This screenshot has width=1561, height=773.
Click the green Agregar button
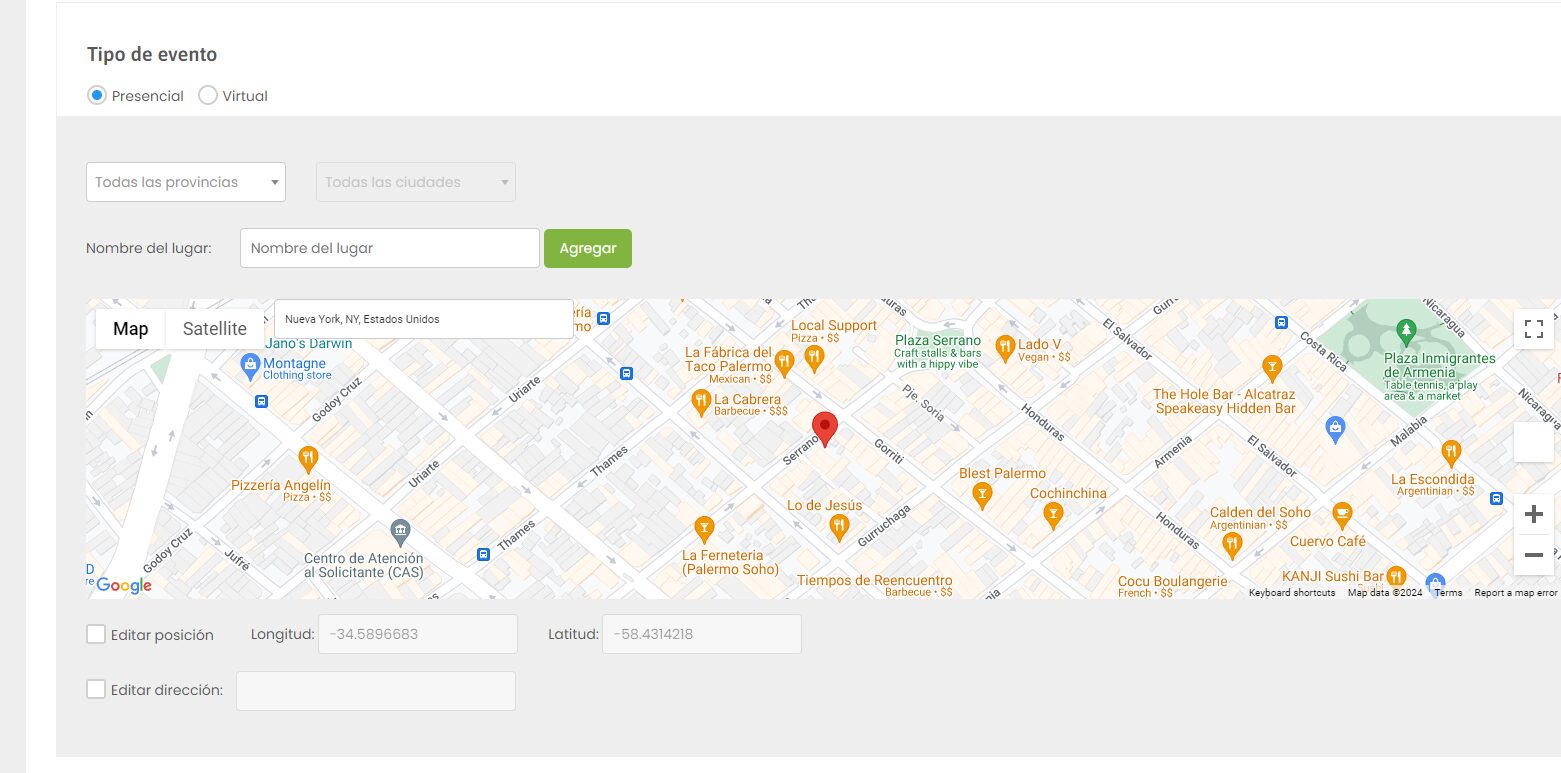click(x=588, y=248)
